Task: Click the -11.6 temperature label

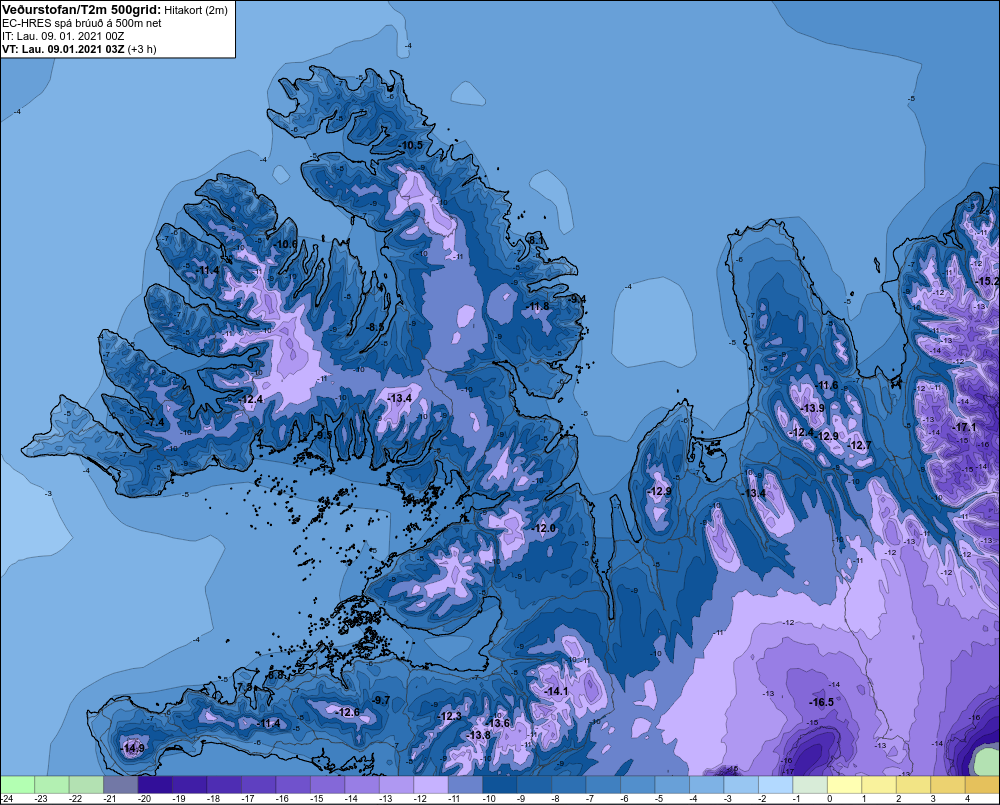Action: pos(827,385)
